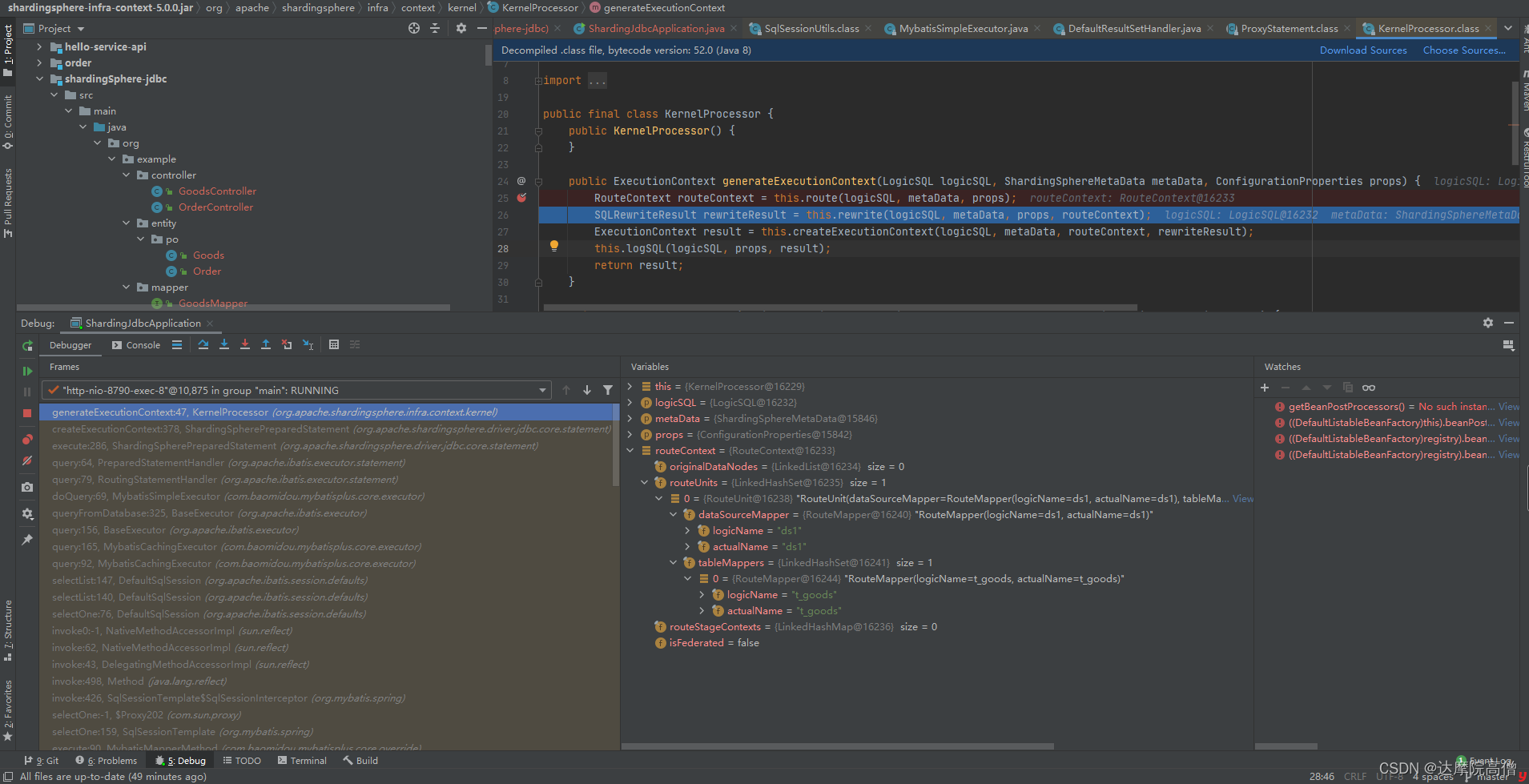View full RouteUnit value
Viewport: 1529px width, 784px height.
tap(1243, 499)
